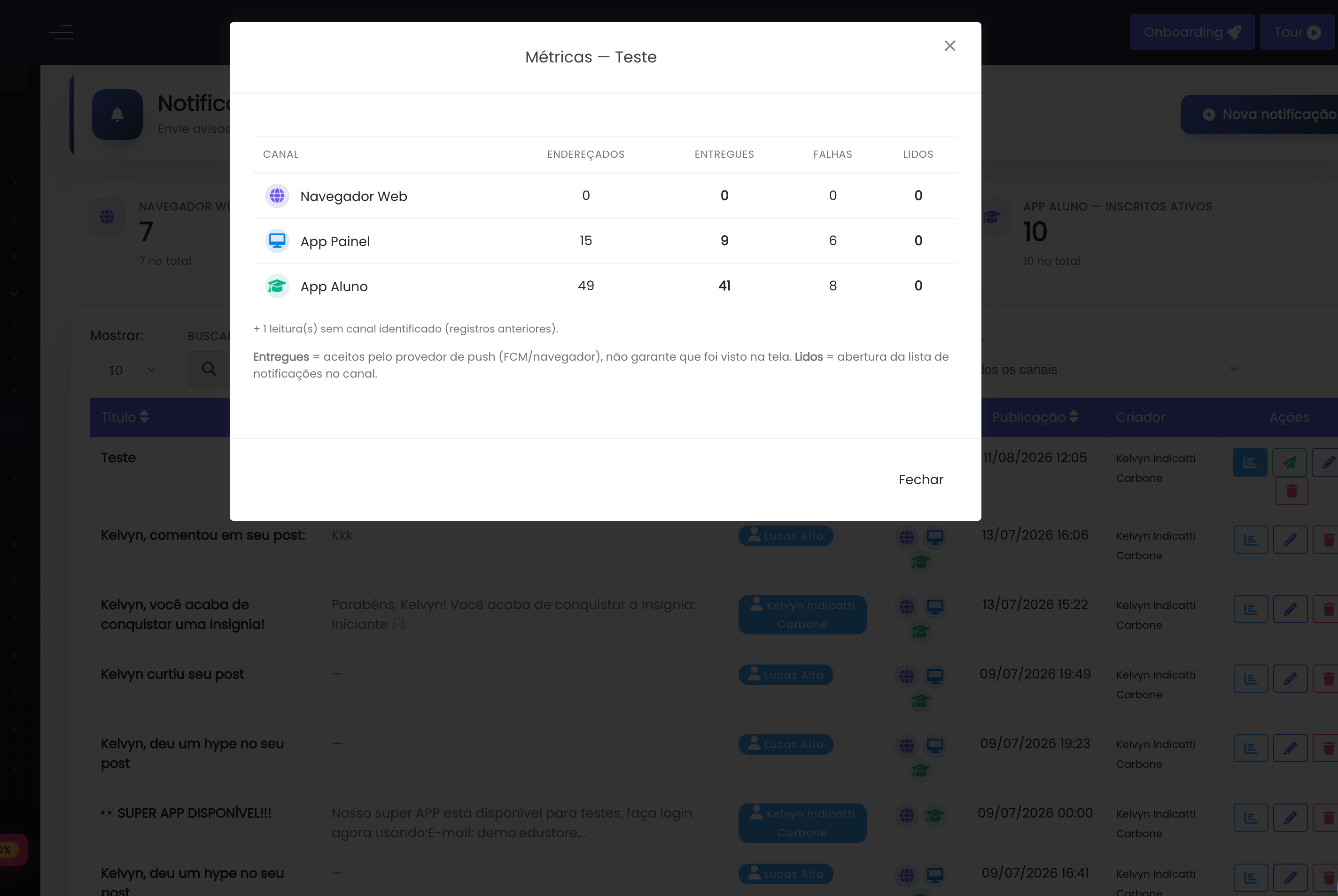Click monitor channel icon in 13/07/2026 15:22 row
This screenshot has height=896, width=1338.
935,606
